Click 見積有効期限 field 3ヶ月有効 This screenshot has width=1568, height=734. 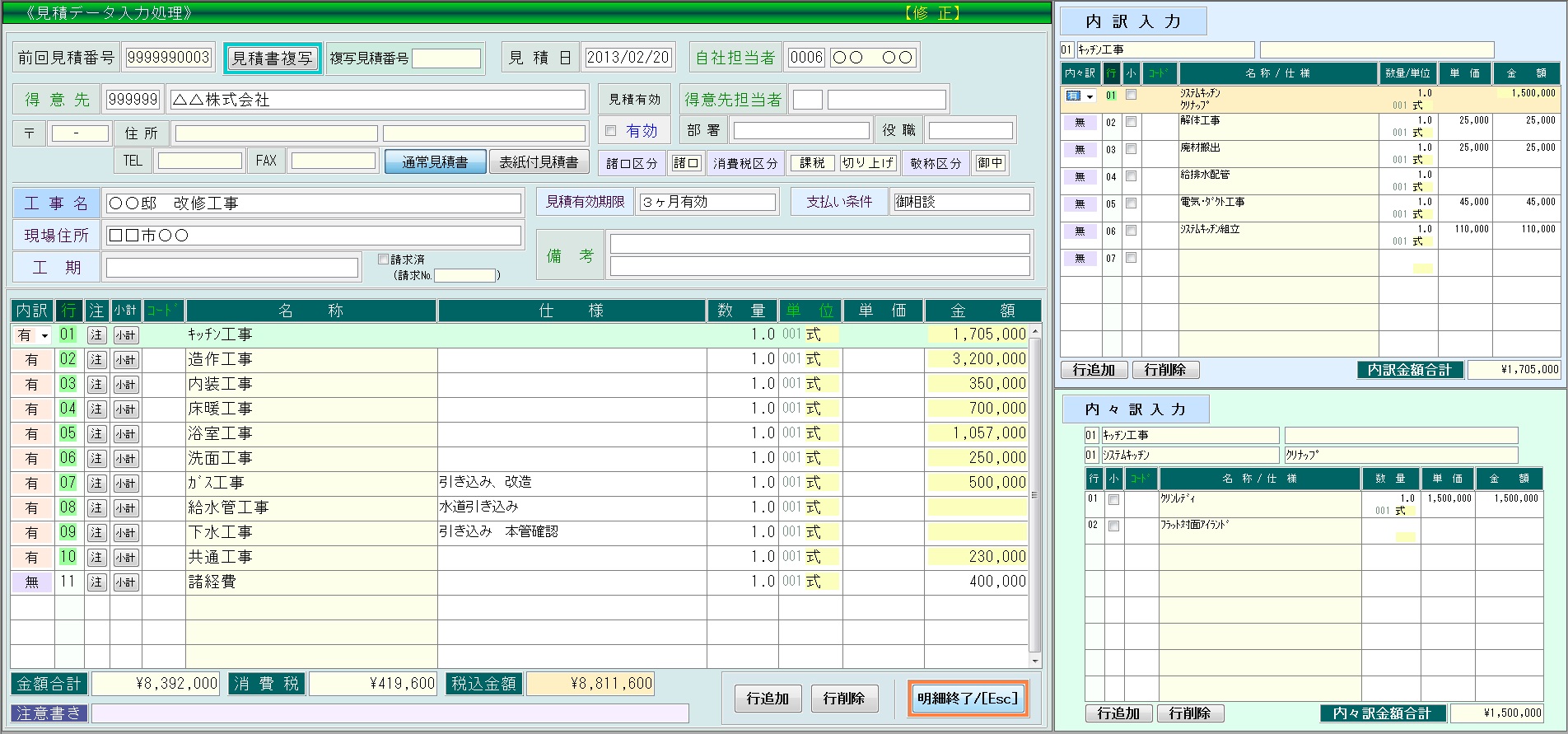point(707,202)
